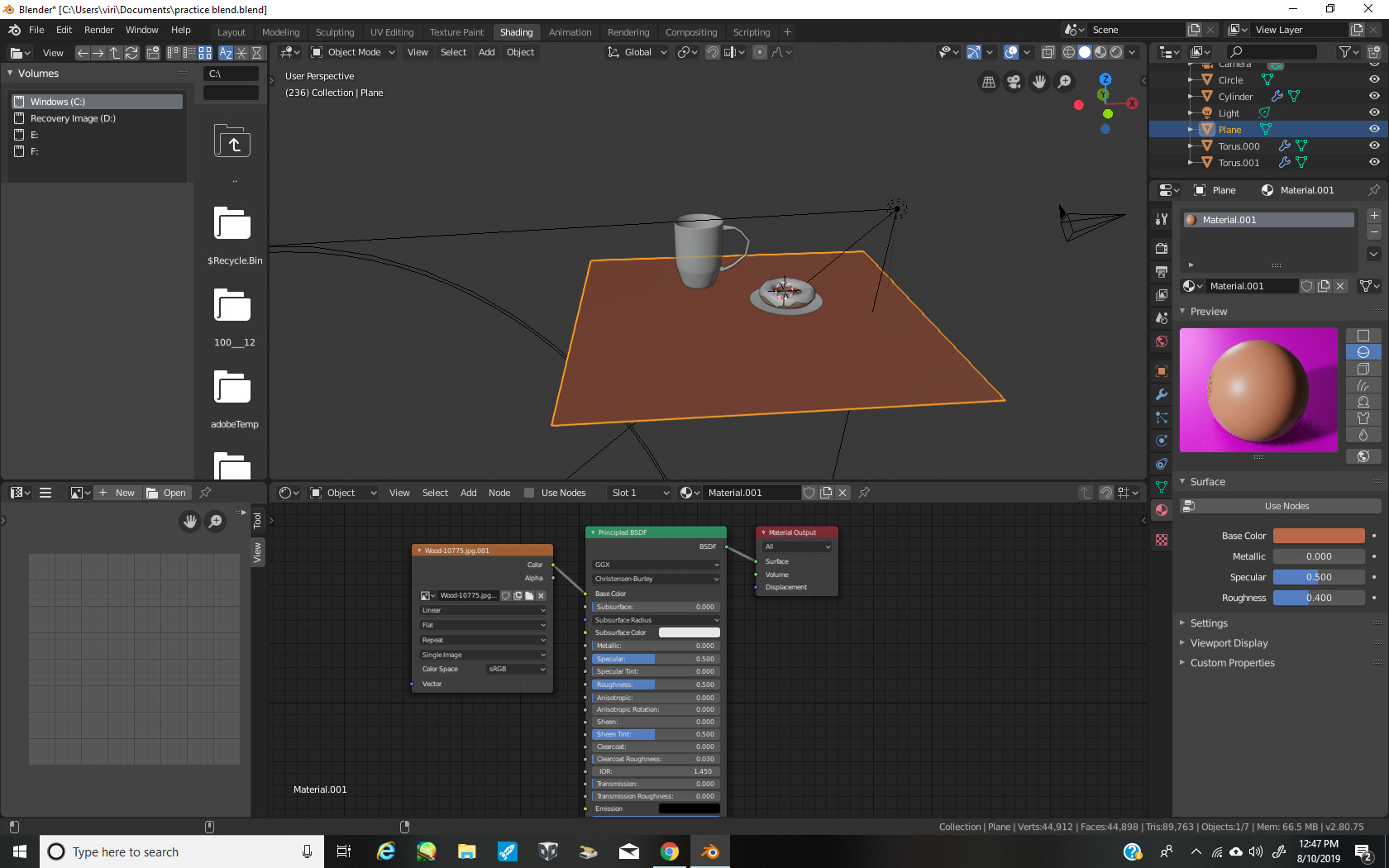1389x868 pixels.
Task: Expand the Settings section in material surface panel
Action: [x=1208, y=622]
